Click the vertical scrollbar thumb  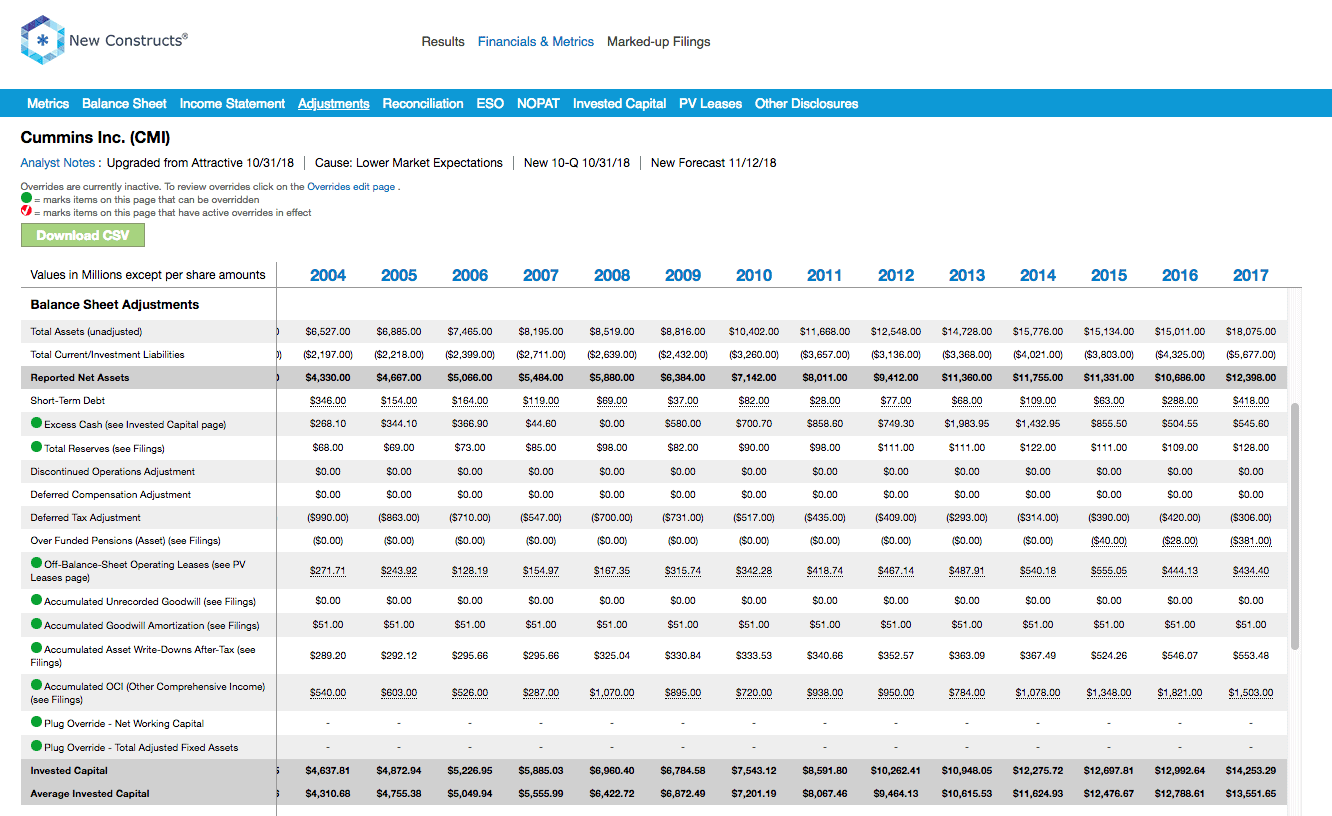(1297, 527)
